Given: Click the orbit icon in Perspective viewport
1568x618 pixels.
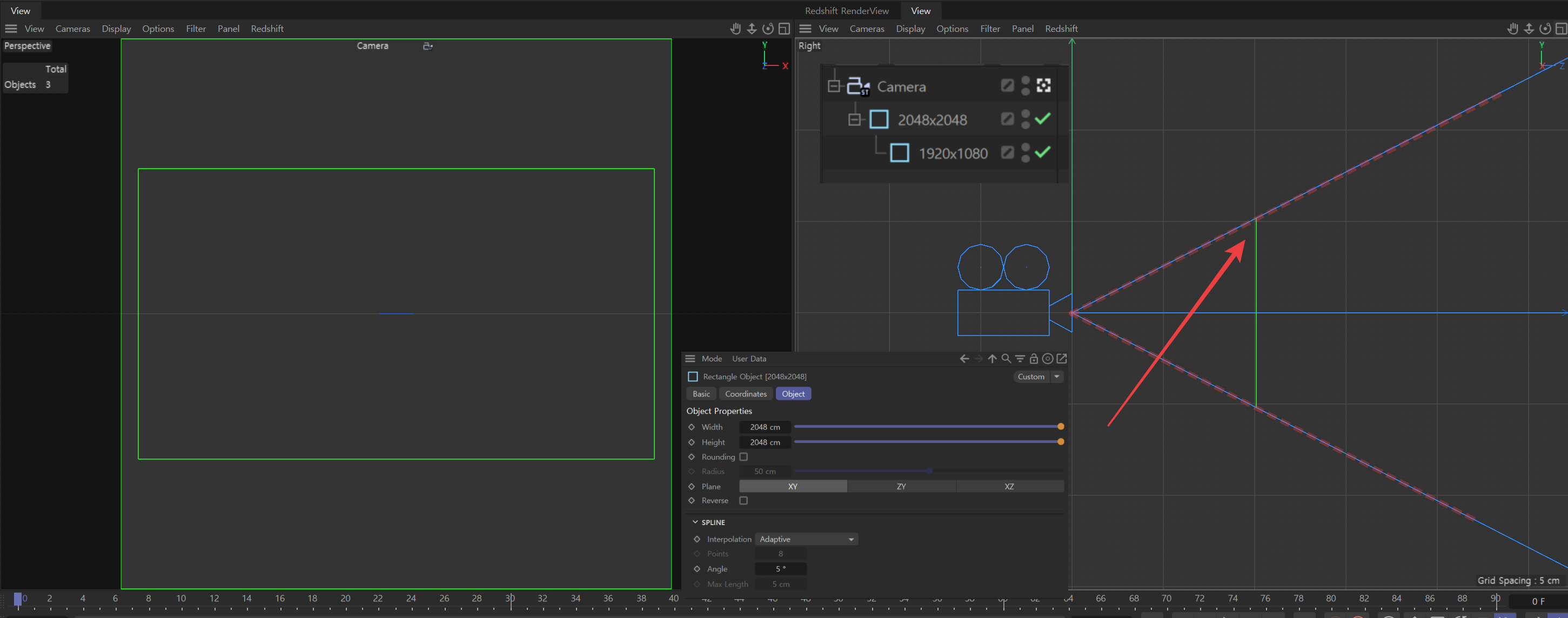Looking at the screenshot, I should click(x=768, y=29).
